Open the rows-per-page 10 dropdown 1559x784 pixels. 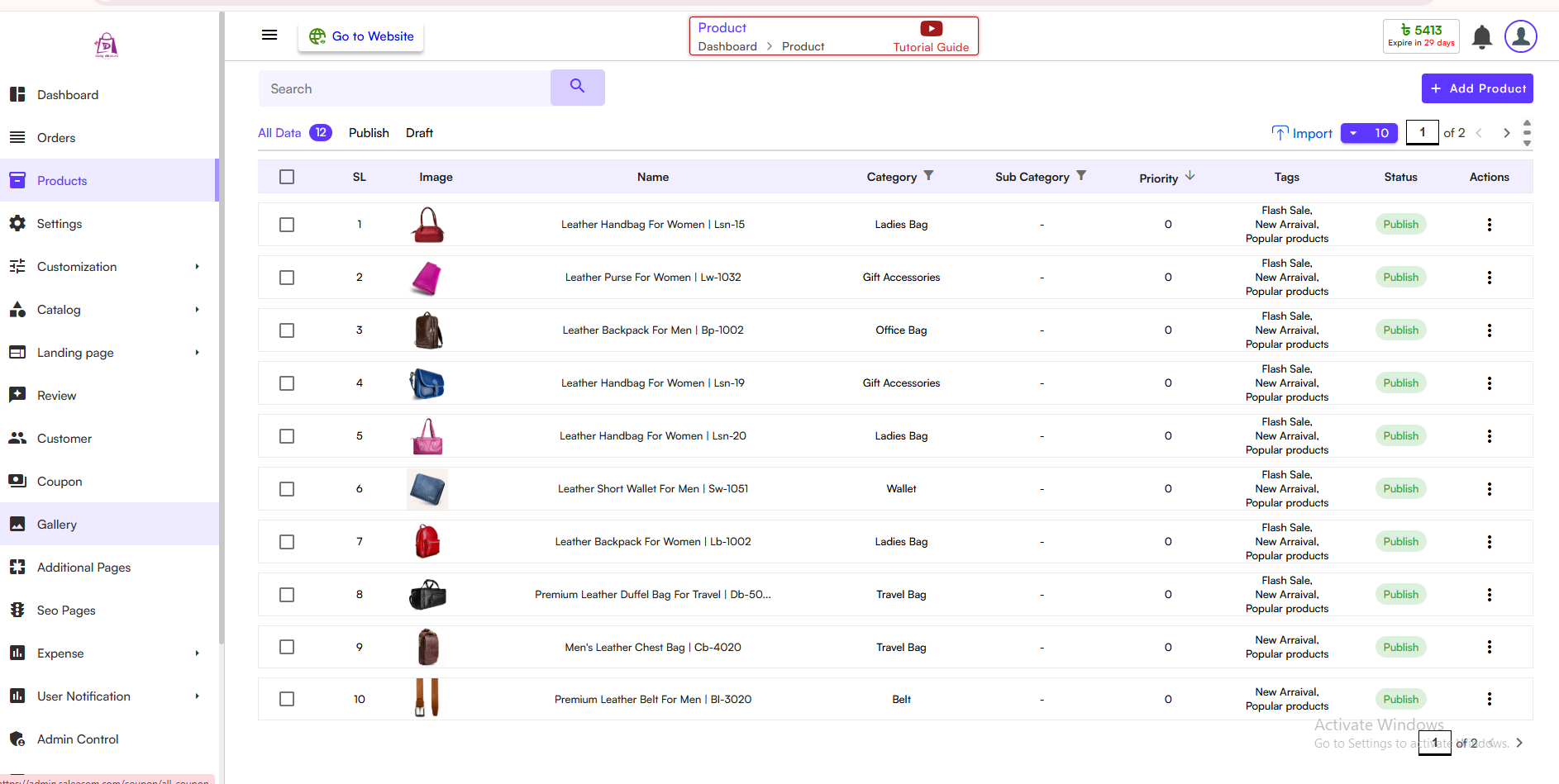[x=1368, y=133]
